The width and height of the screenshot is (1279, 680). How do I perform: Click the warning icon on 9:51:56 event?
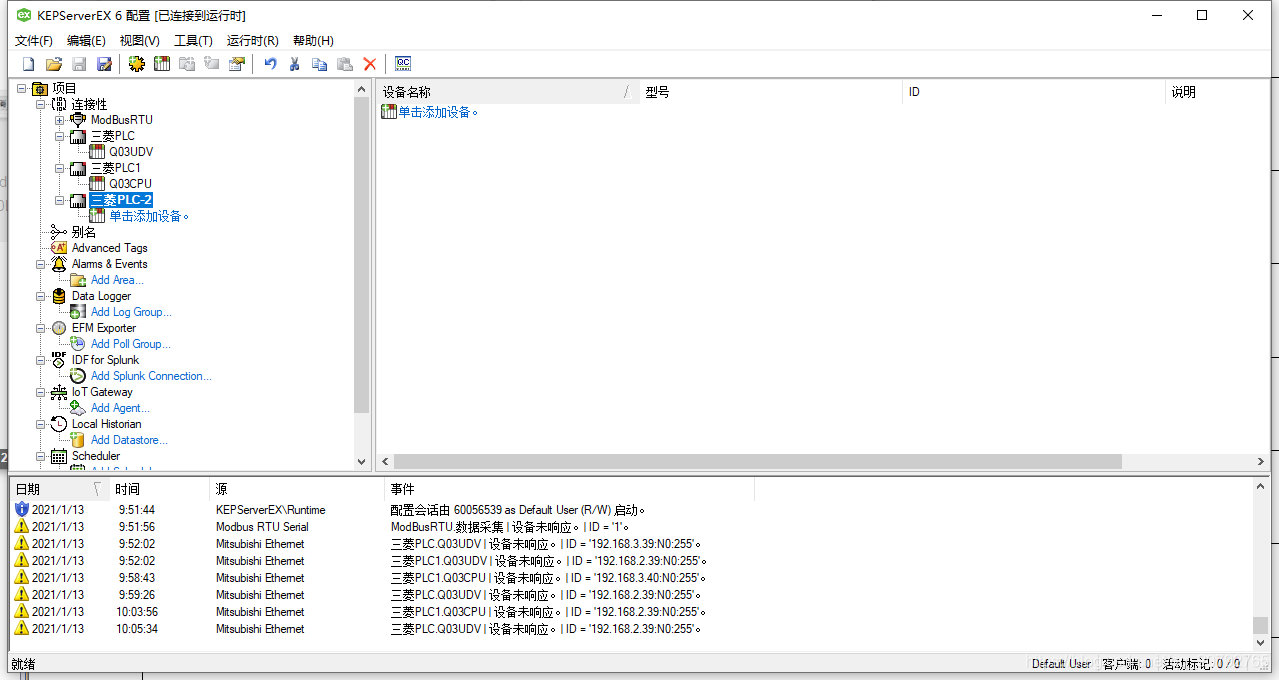[22, 527]
